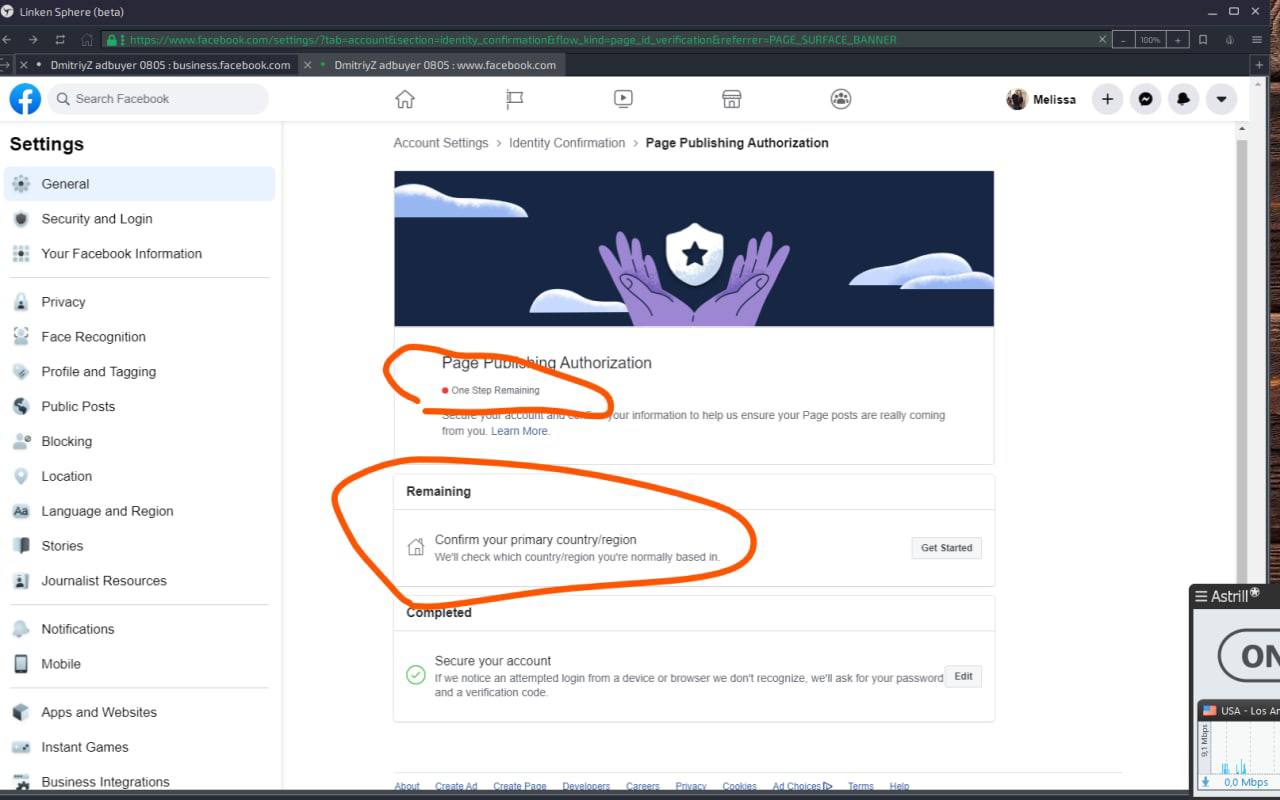This screenshot has width=1280, height=800.
Task: Open Face Recognition settings
Action: point(140,337)
